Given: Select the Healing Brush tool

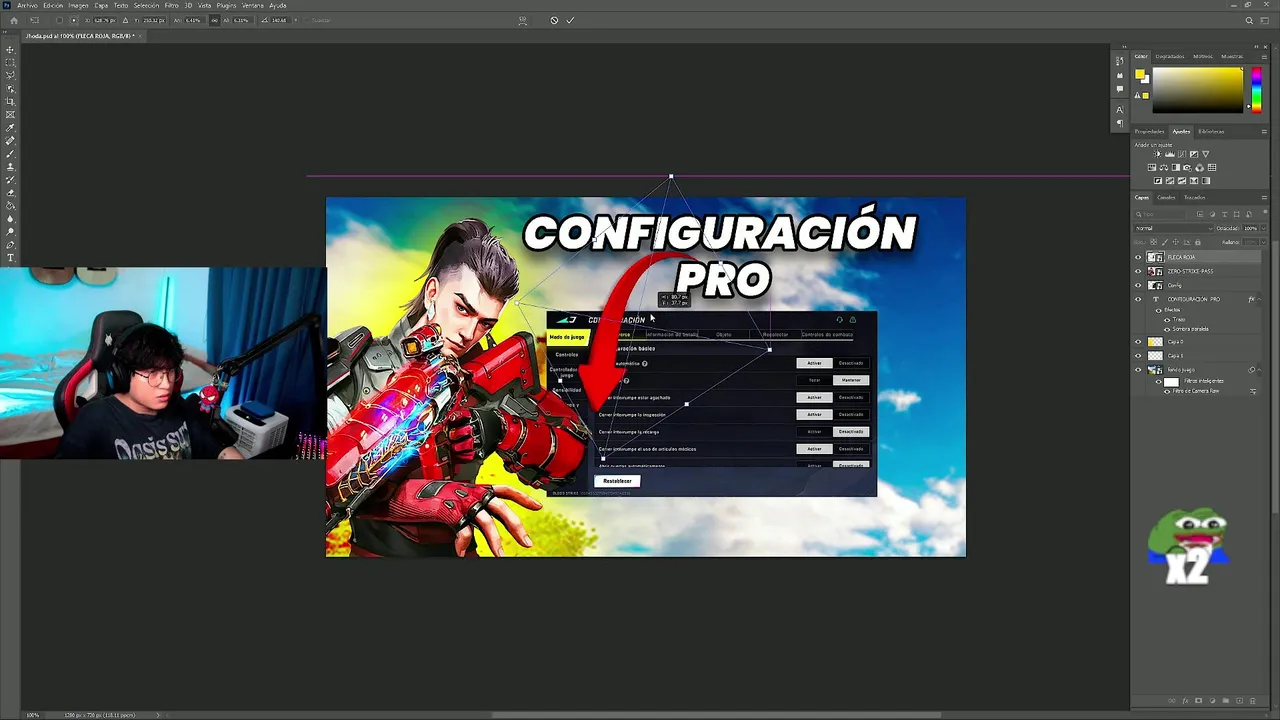Looking at the screenshot, I should (x=11, y=140).
